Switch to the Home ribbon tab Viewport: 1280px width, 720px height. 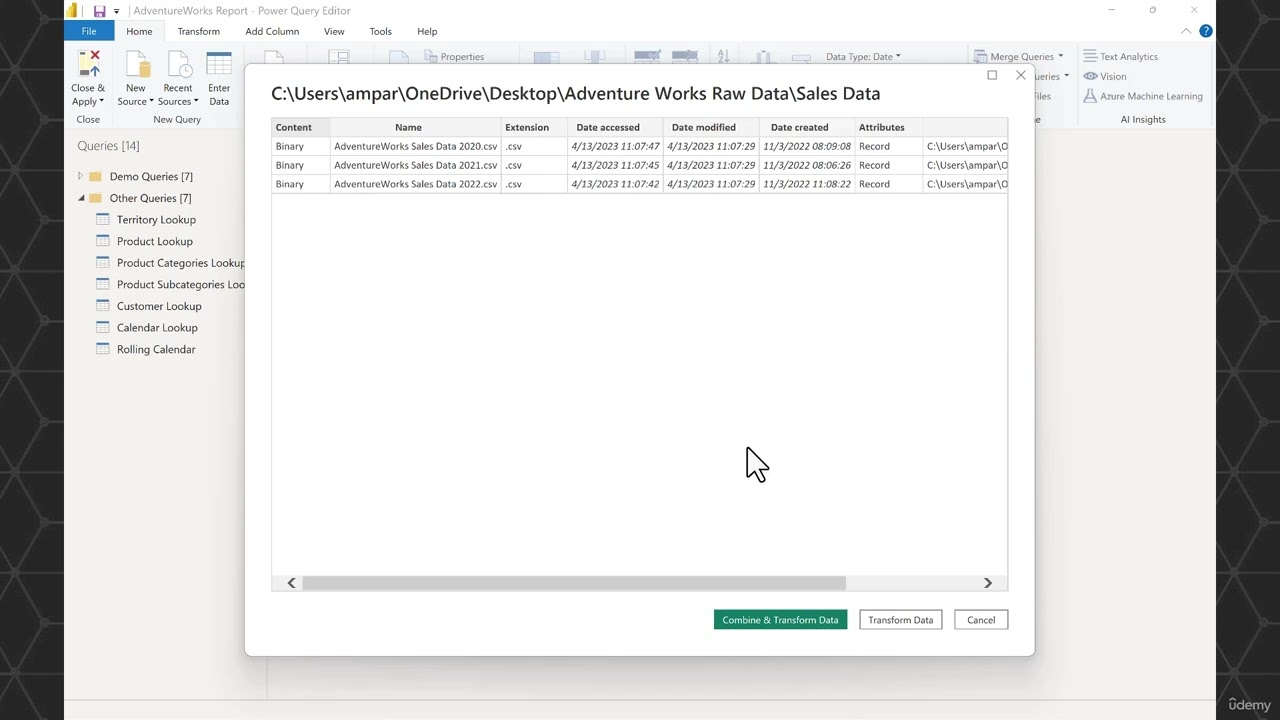tap(139, 31)
